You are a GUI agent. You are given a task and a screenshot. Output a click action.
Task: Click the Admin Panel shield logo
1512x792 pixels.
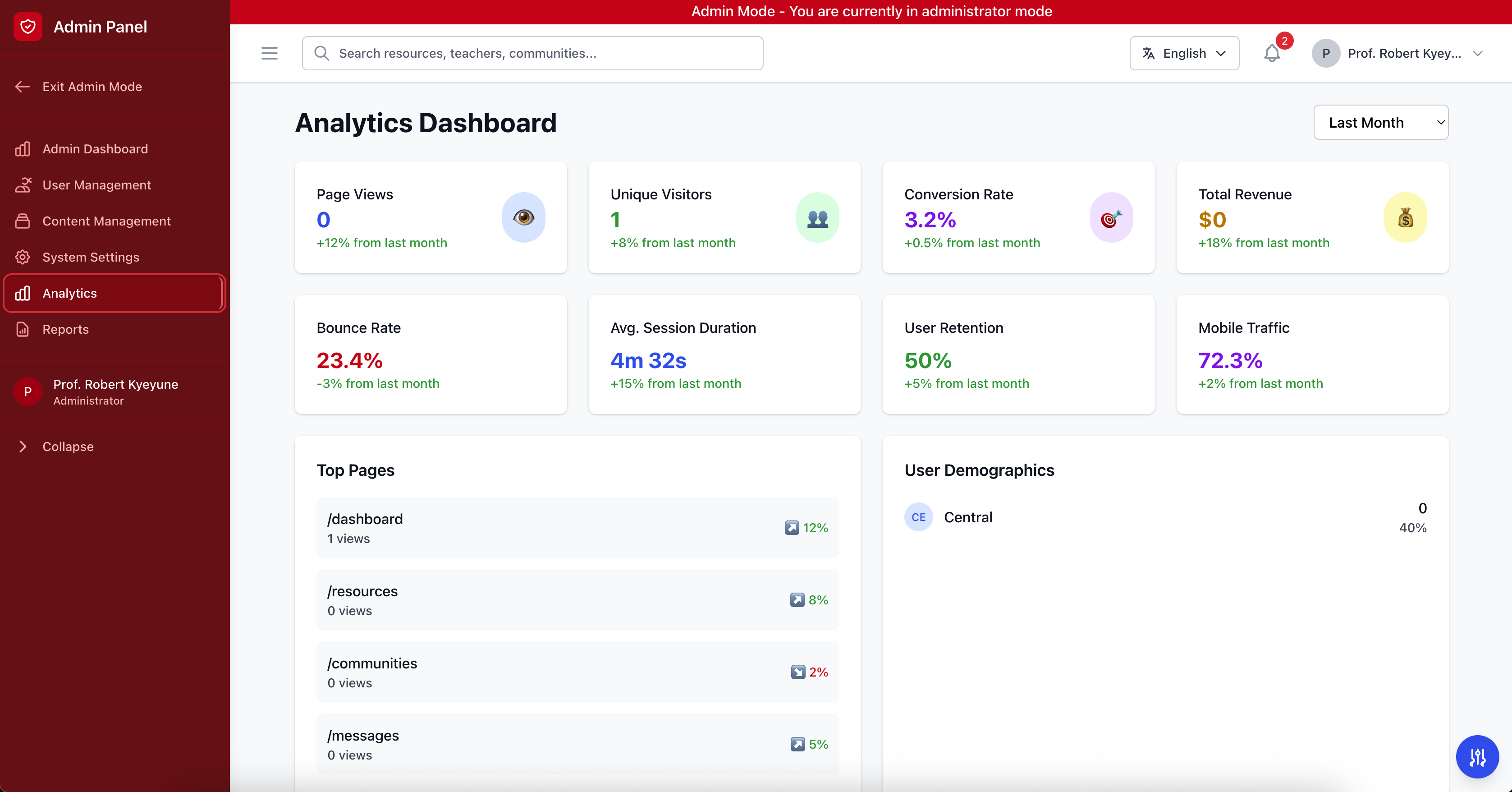(x=27, y=27)
